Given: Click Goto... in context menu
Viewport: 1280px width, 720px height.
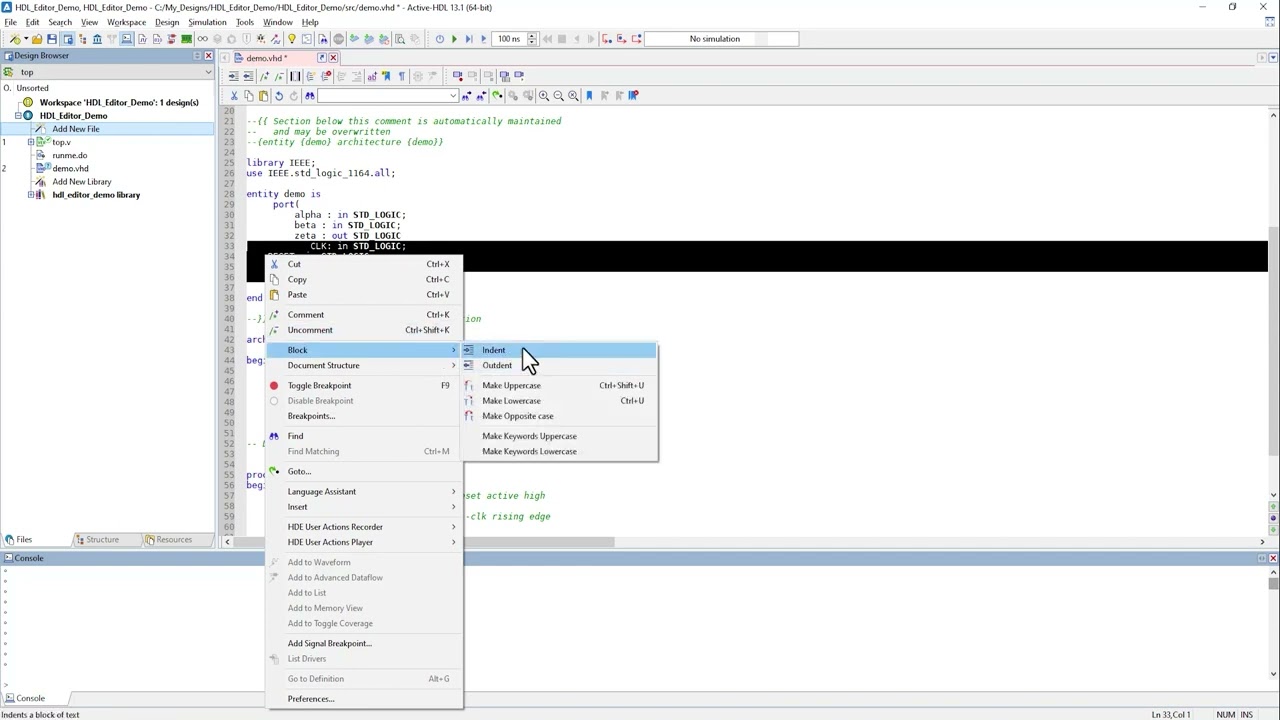Looking at the screenshot, I should point(299,471).
